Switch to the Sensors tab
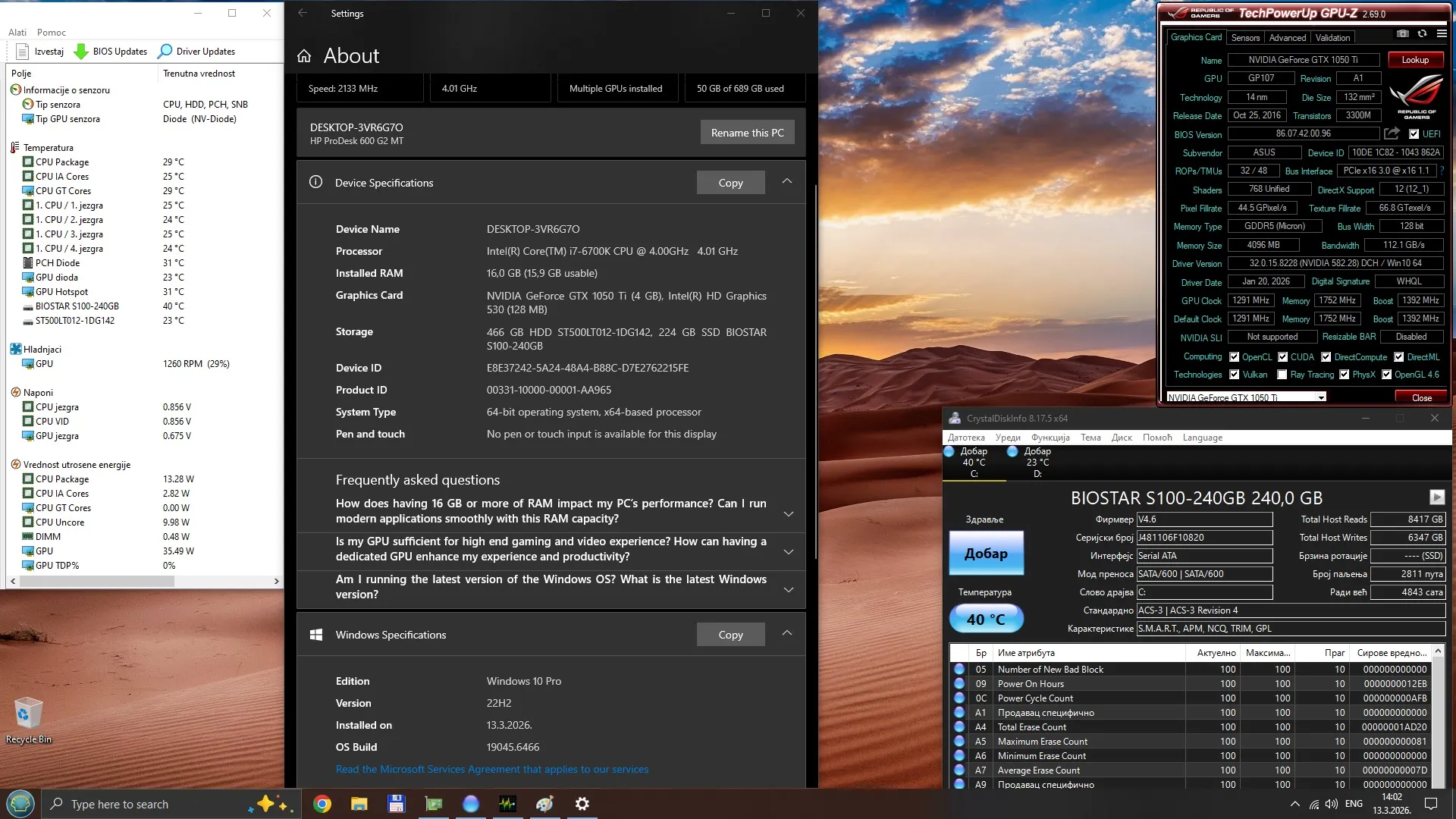 tap(1245, 38)
